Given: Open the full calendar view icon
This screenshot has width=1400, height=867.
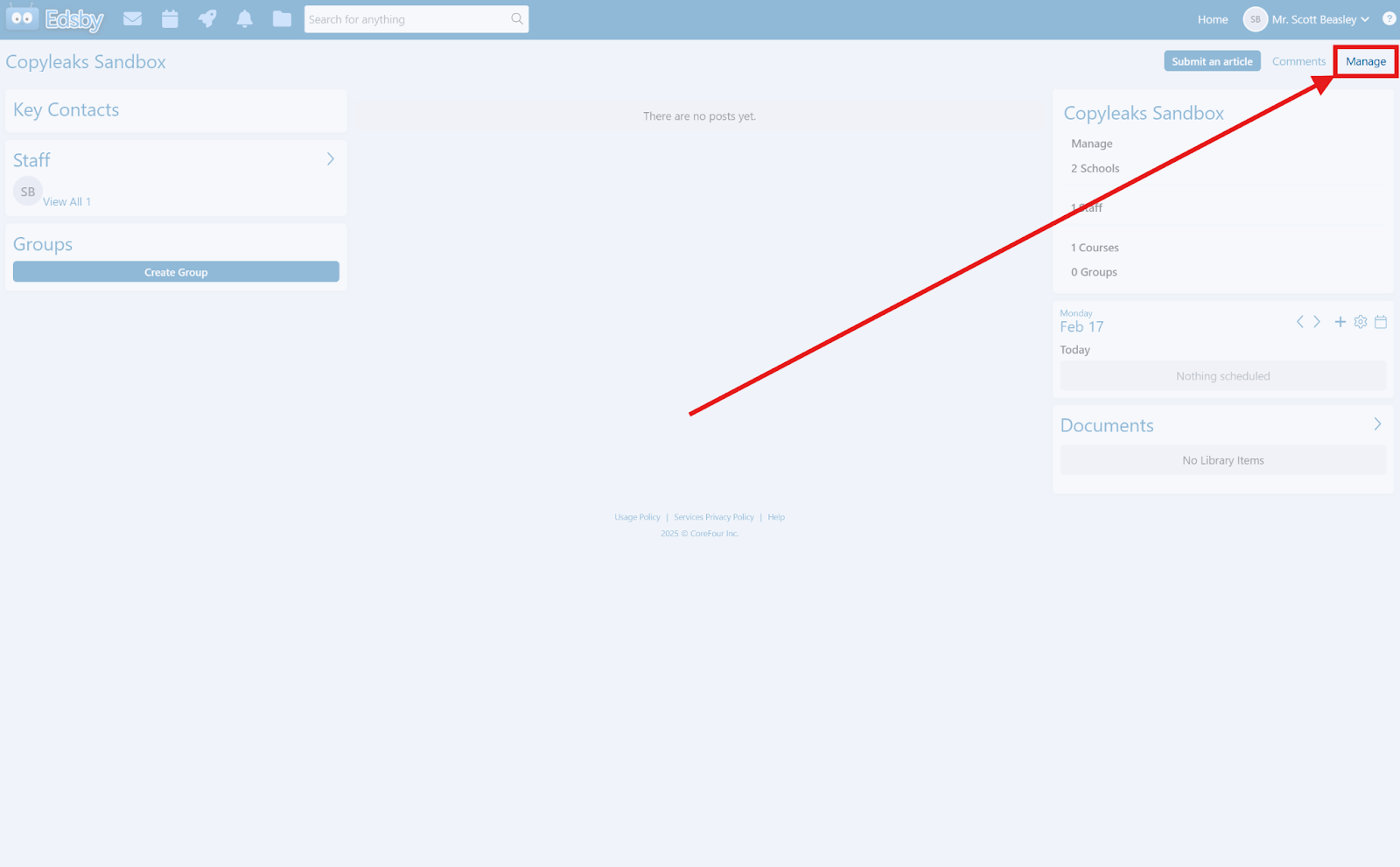Looking at the screenshot, I should tap(1381, 322).
